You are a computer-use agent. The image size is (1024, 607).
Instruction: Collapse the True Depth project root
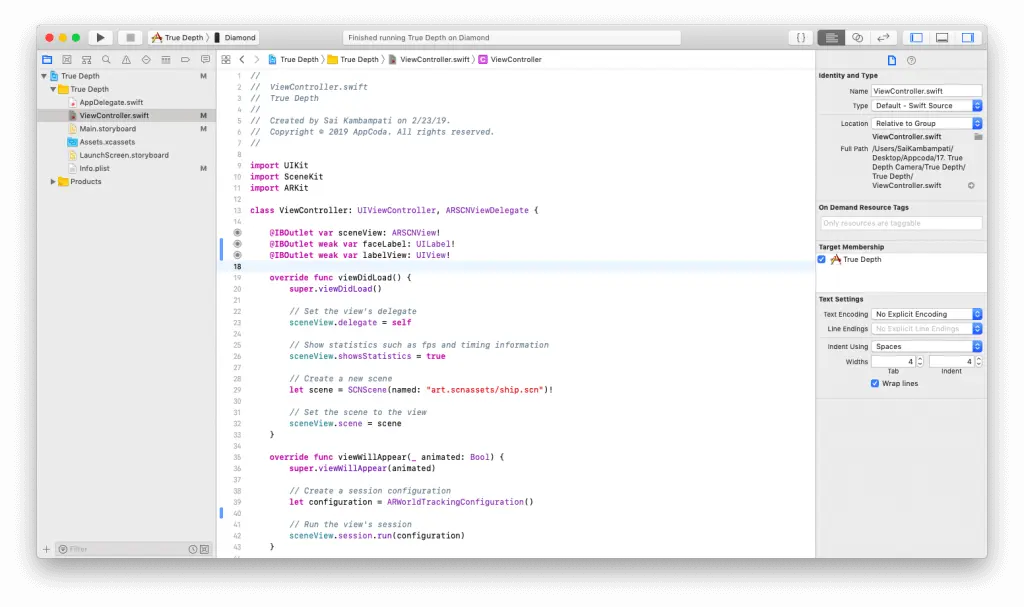[44, 76]
